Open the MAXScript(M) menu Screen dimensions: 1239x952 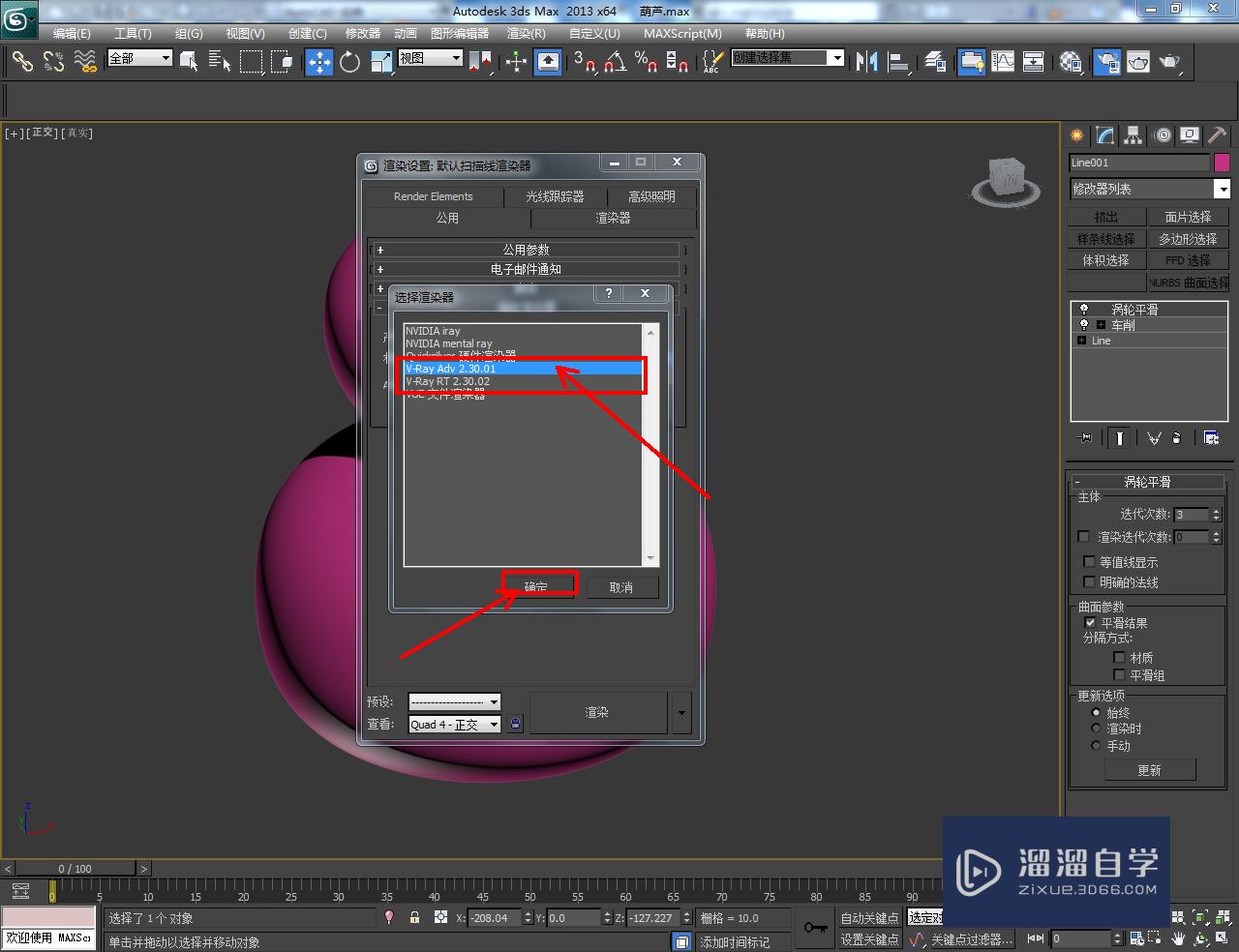[x=682, y=33]
